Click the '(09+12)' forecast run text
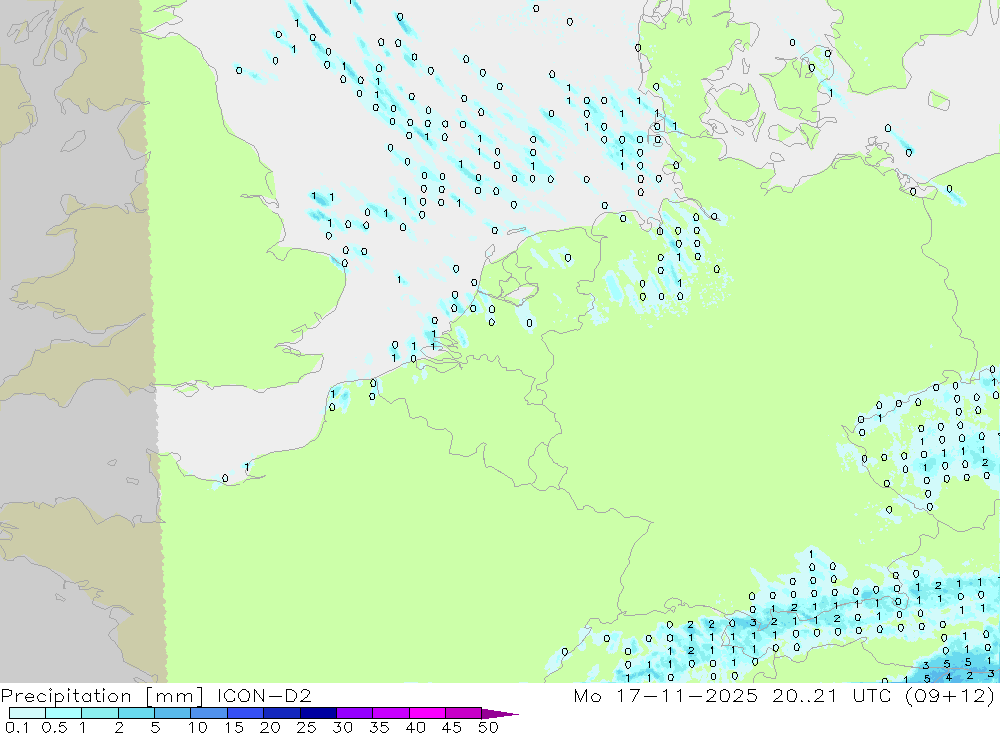This screenshot has width=1000, height=733. click(x=950, y=696)
